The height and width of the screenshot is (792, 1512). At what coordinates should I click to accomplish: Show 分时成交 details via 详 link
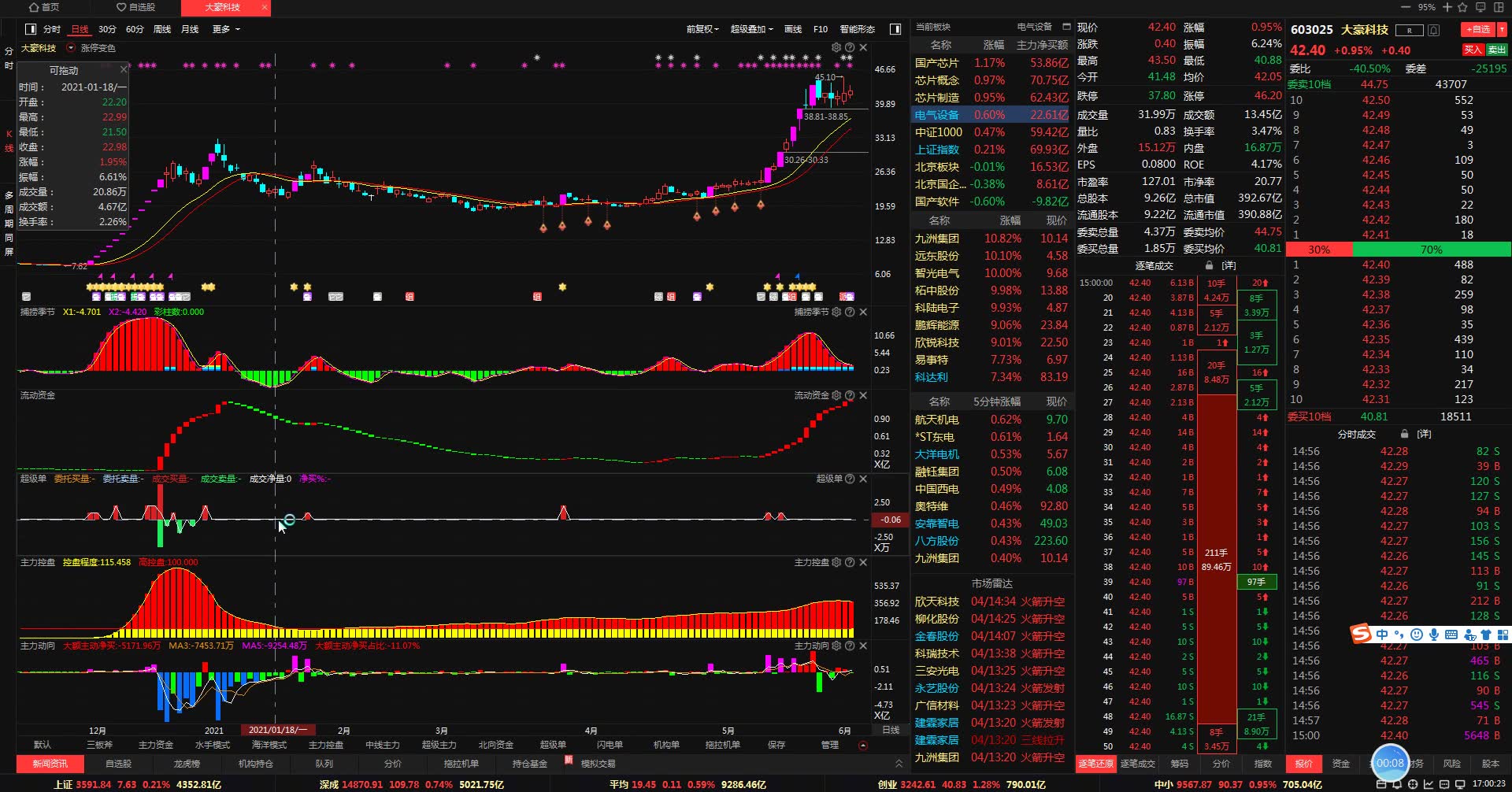coord(1424,434)
